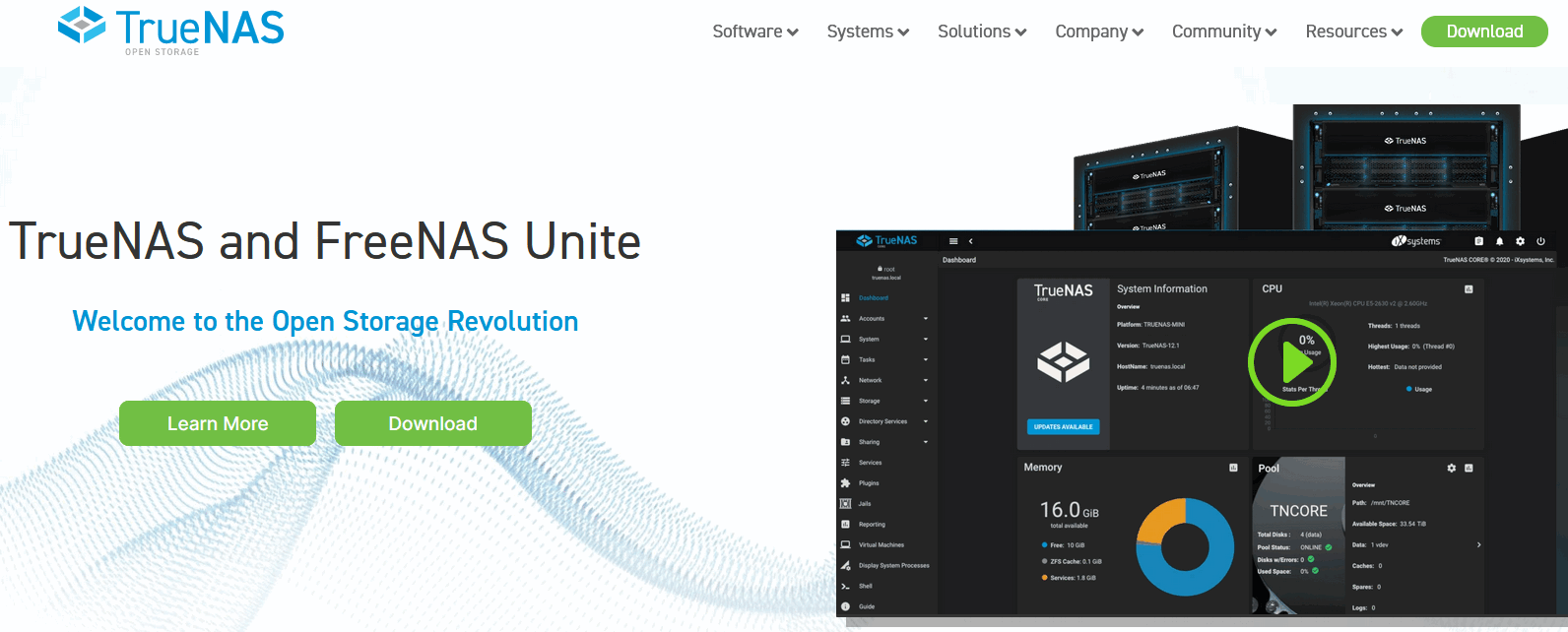
Task: Expand the Network sidebar arrow
Action: click(x=926, y=380)
